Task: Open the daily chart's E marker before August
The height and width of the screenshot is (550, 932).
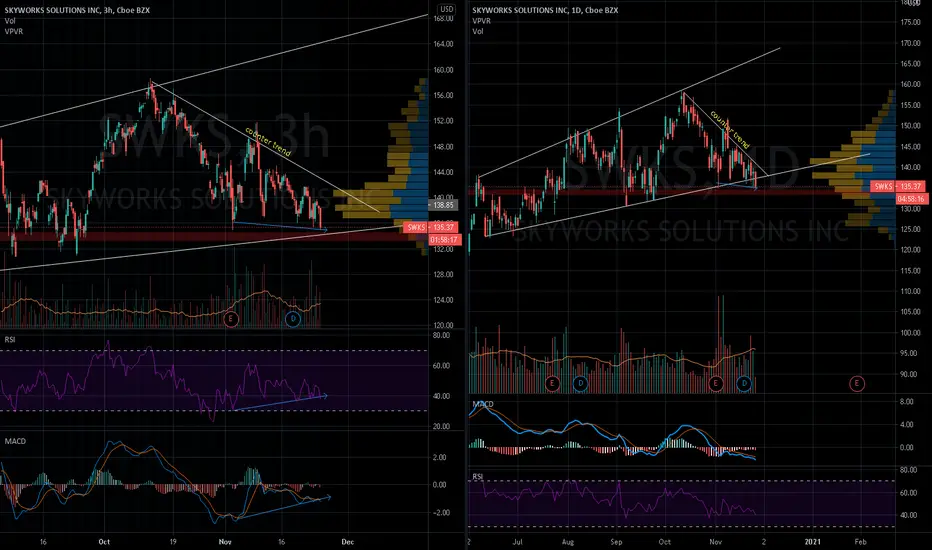Action: (552, 384)
